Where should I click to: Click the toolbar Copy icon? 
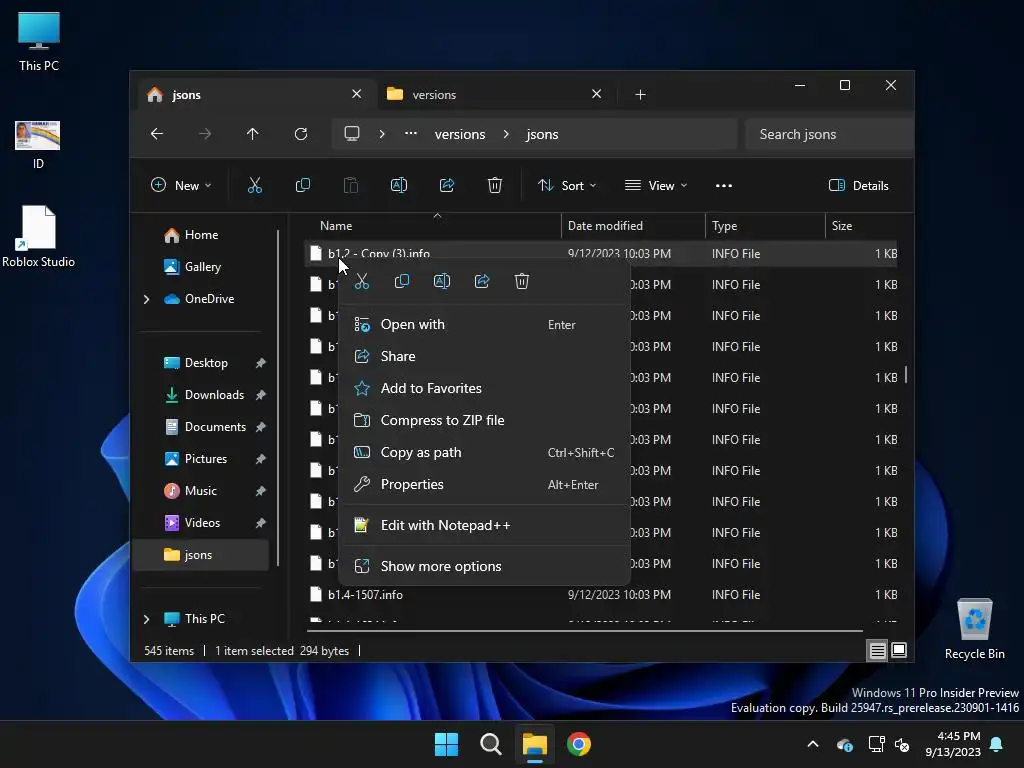pyautogui.click(x=303, y=186)
